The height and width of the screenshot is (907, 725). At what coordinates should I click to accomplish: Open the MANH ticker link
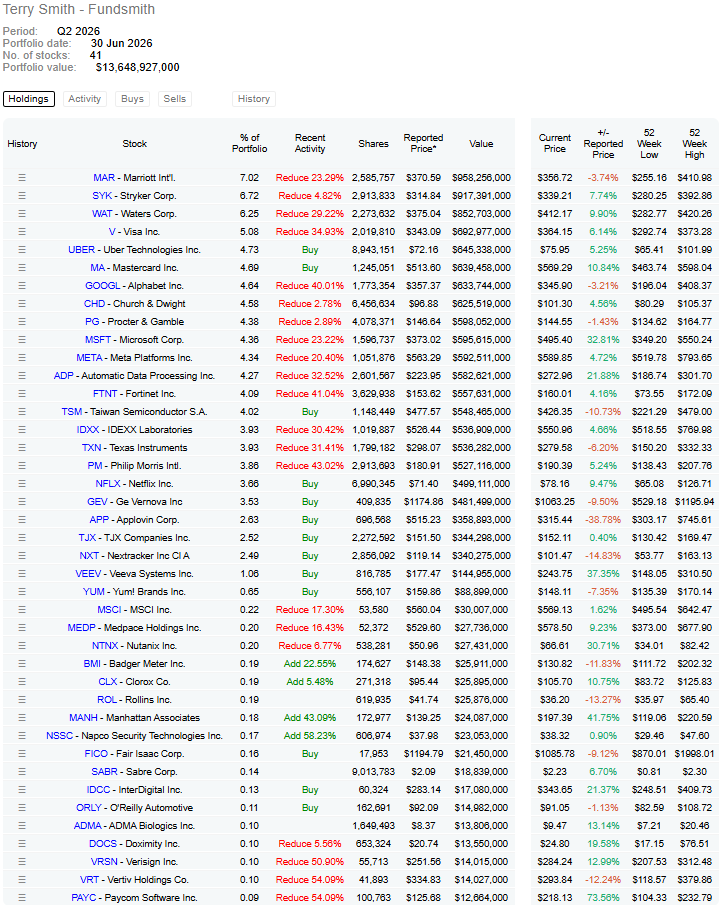coord(83,717)
